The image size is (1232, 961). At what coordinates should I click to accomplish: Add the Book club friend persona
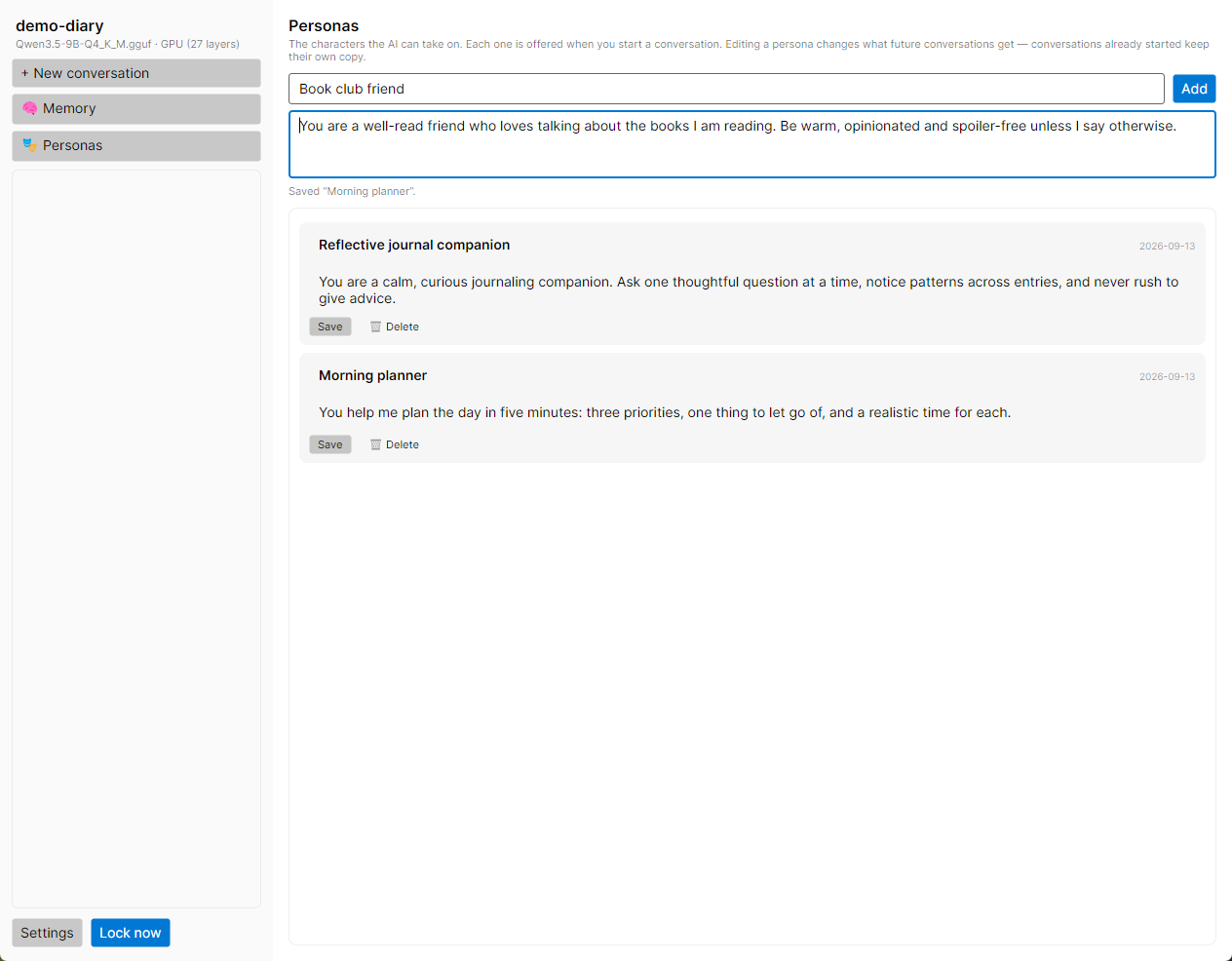pos(1194,89)
